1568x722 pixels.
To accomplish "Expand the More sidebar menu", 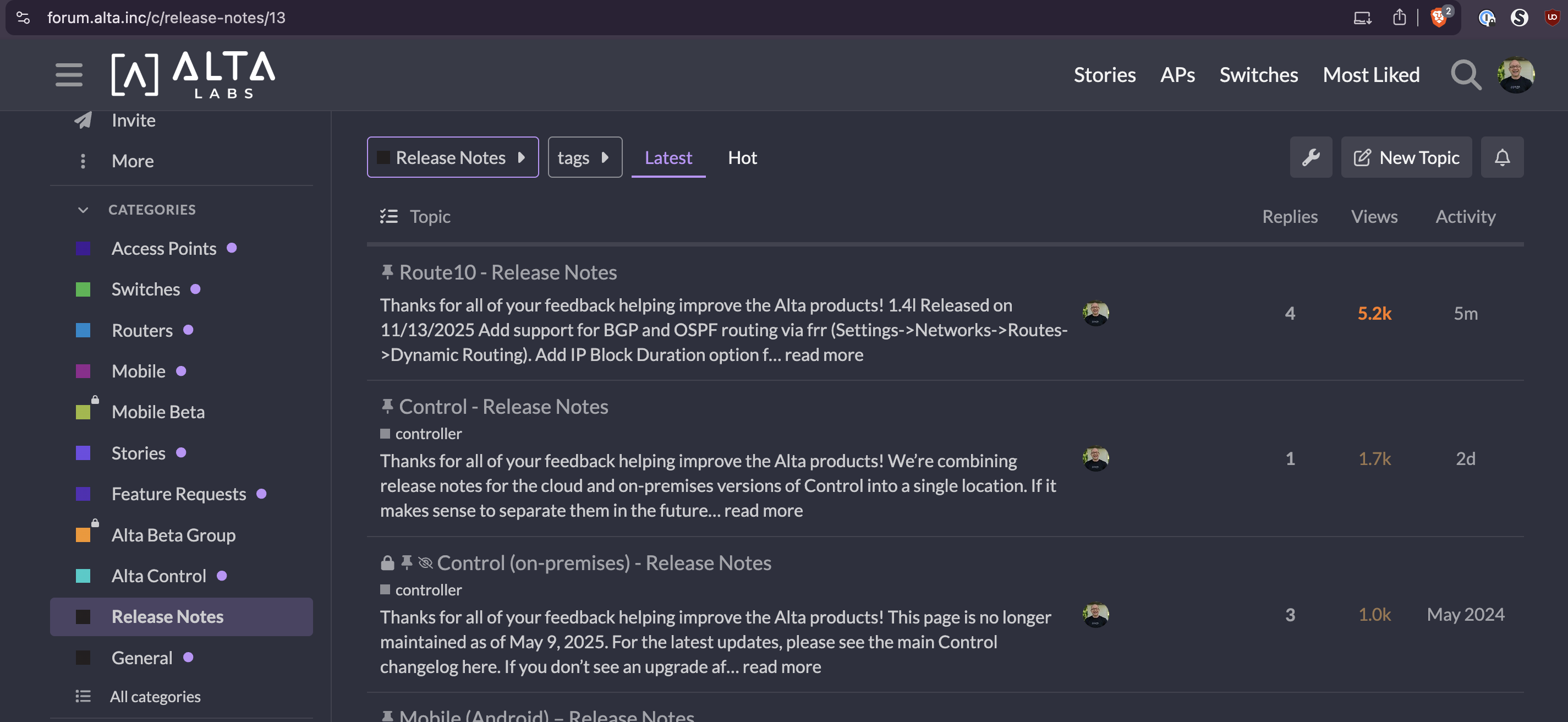I will coord(132,161).
